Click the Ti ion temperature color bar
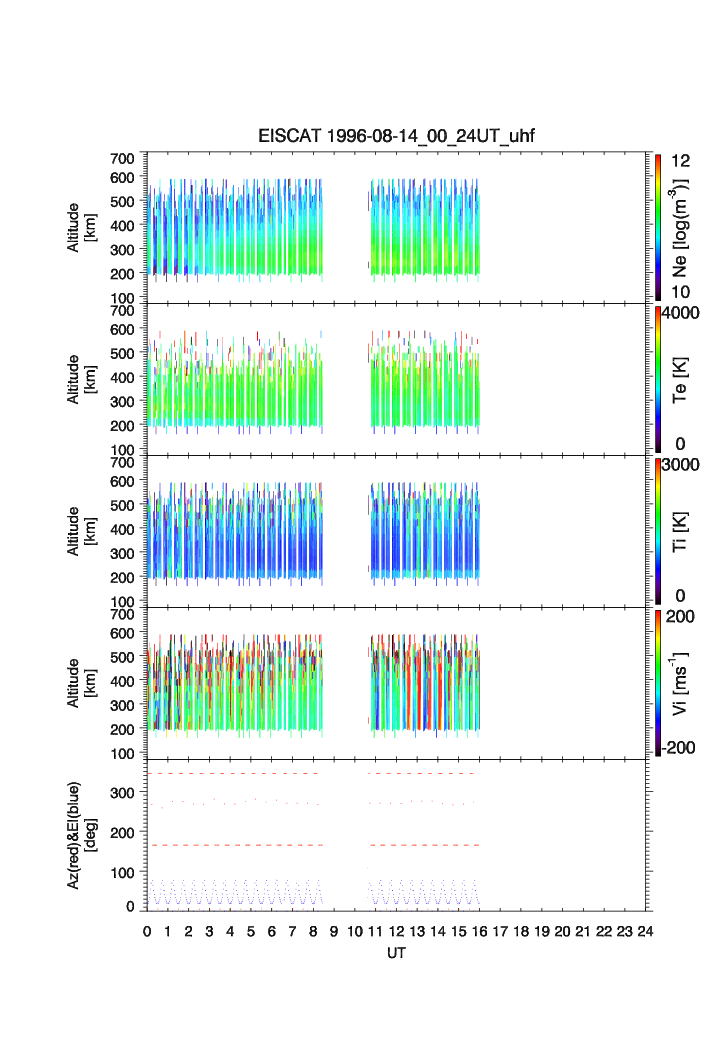This screenshot has height=1063, width=708. coord(660,530)
